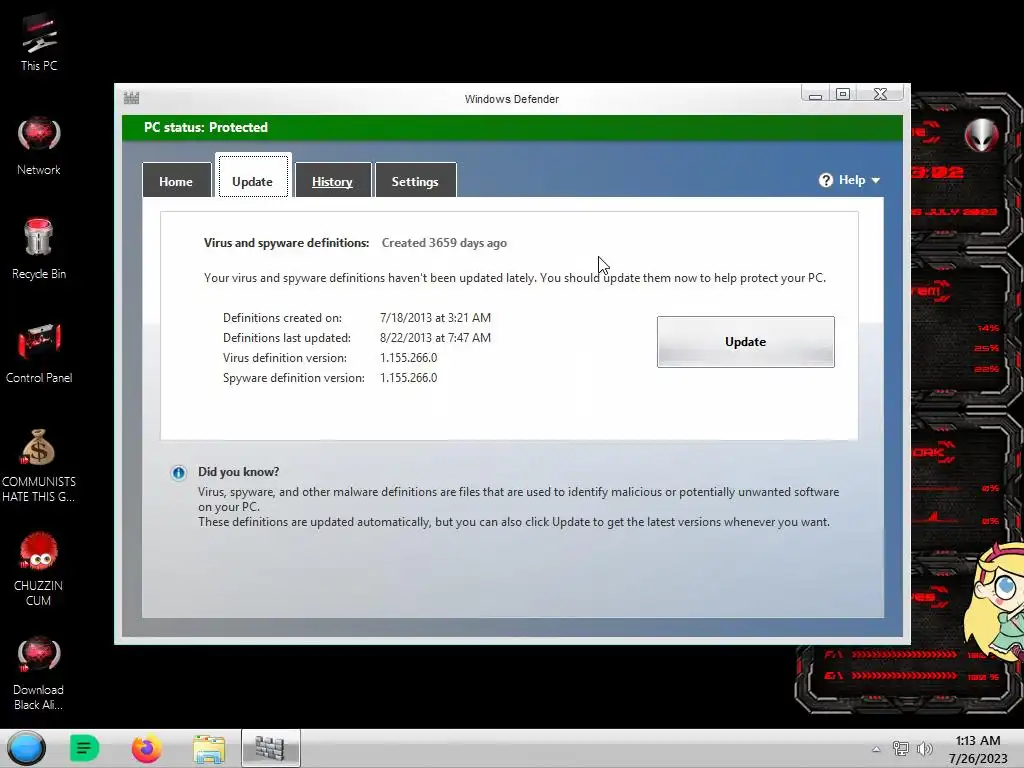Select the Download Black Ali... desktop icon

coord(39,674)
